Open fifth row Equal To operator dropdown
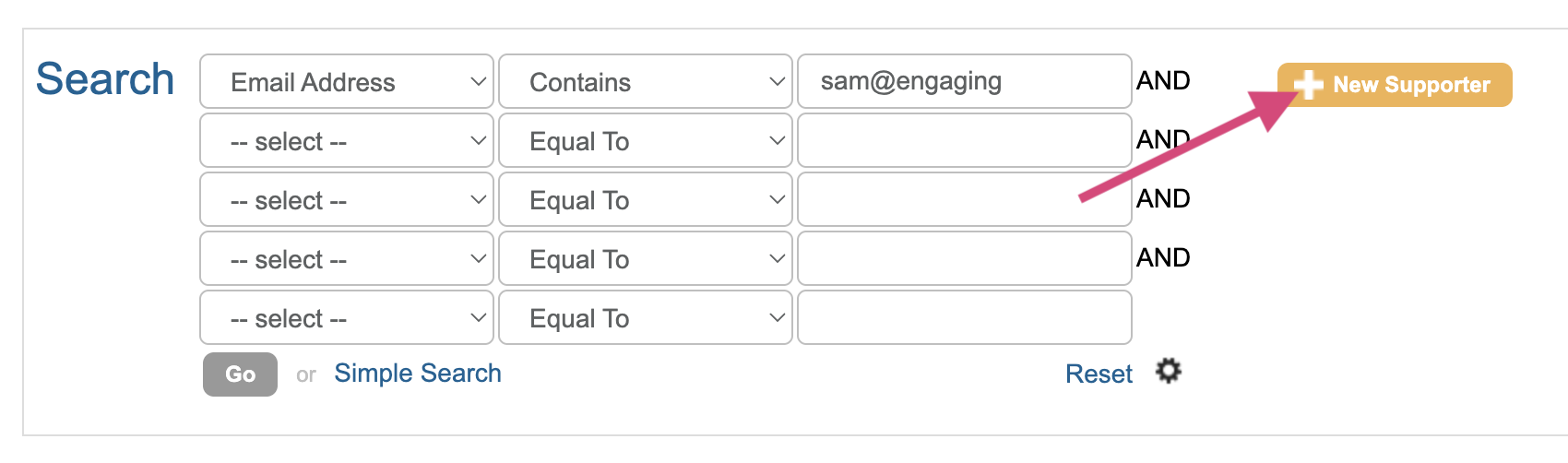 646,318
